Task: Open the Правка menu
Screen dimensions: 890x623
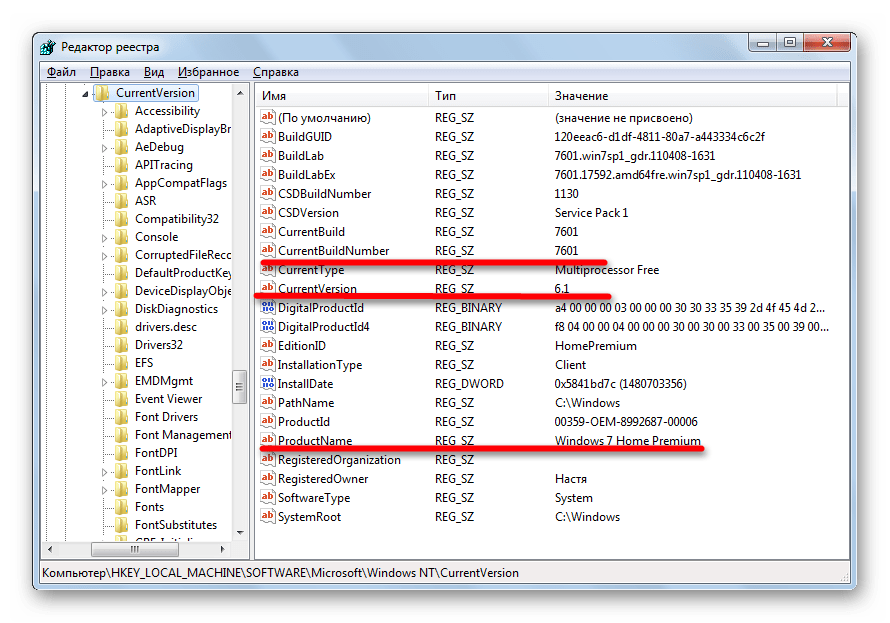Action: [110, 72]
